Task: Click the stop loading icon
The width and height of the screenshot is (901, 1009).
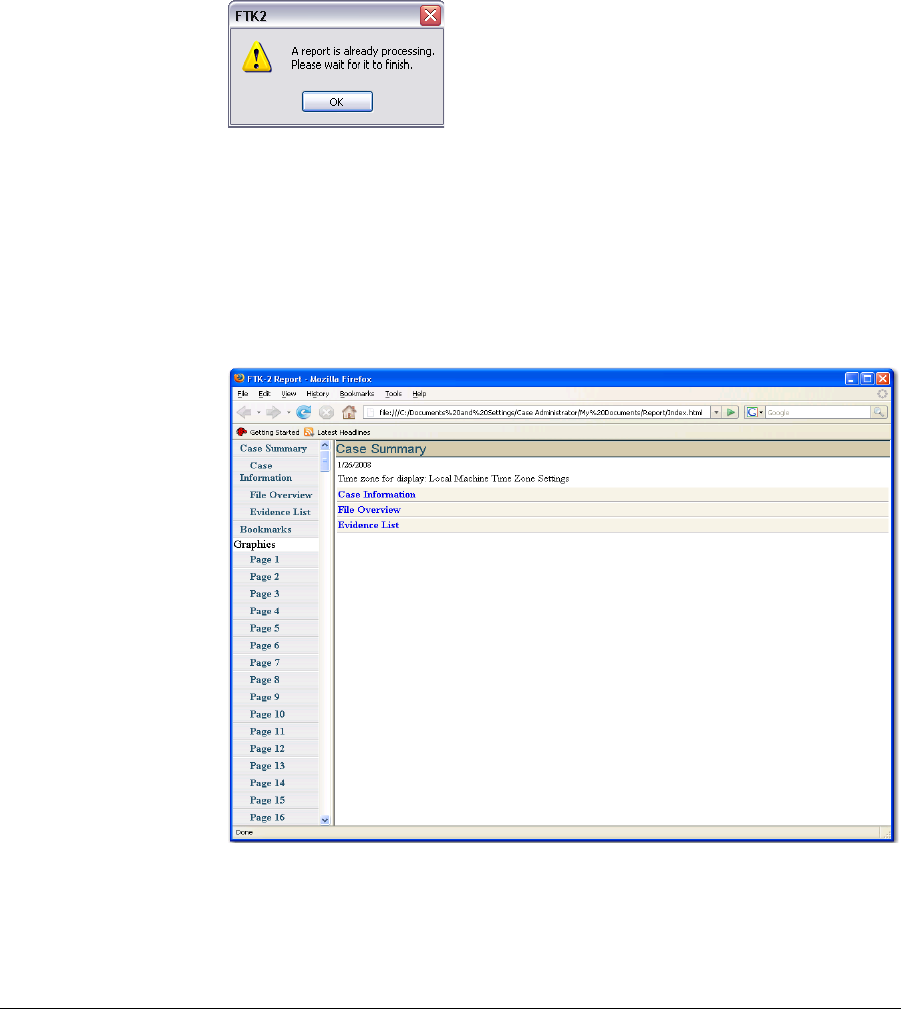Action: point(326,412)
